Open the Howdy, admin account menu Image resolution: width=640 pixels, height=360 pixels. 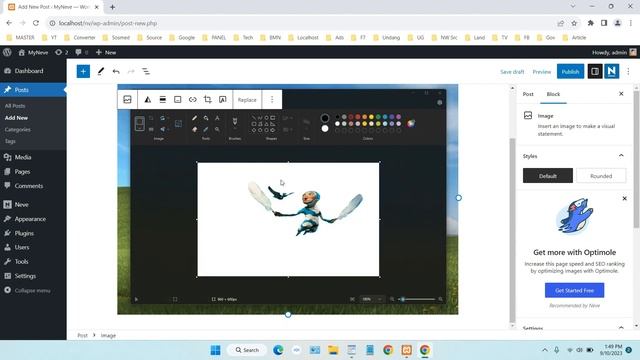(614, 52)
